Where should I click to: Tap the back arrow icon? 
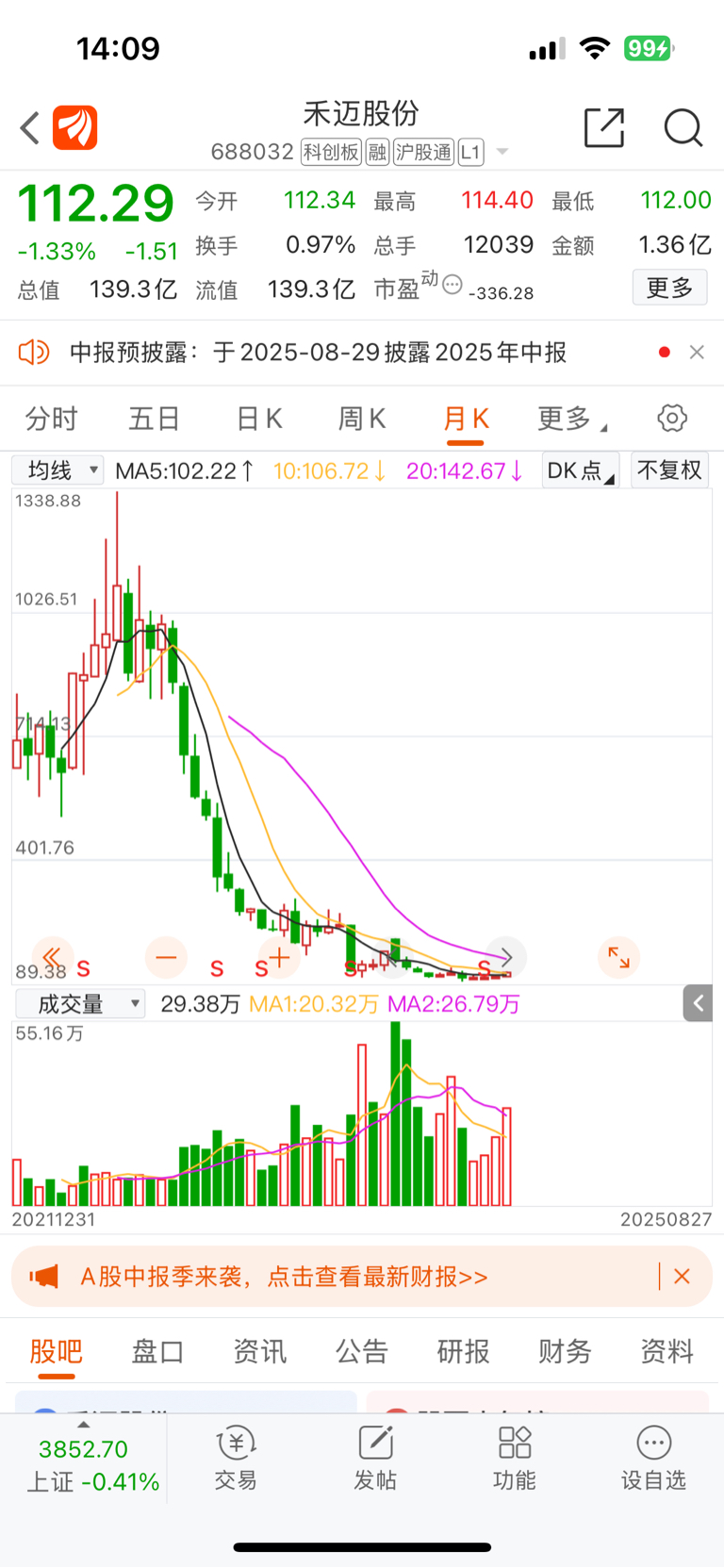(30, 127)
